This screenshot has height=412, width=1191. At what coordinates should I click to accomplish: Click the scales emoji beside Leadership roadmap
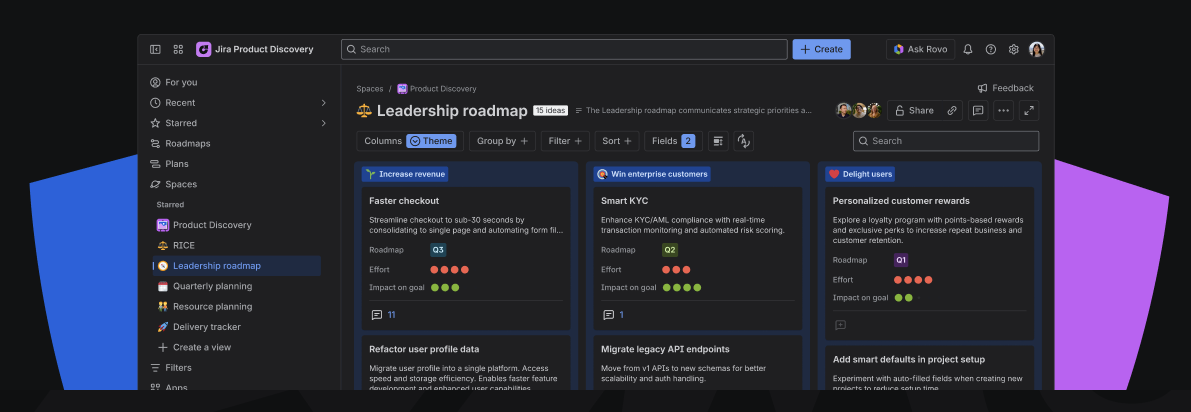click(365, 111)
